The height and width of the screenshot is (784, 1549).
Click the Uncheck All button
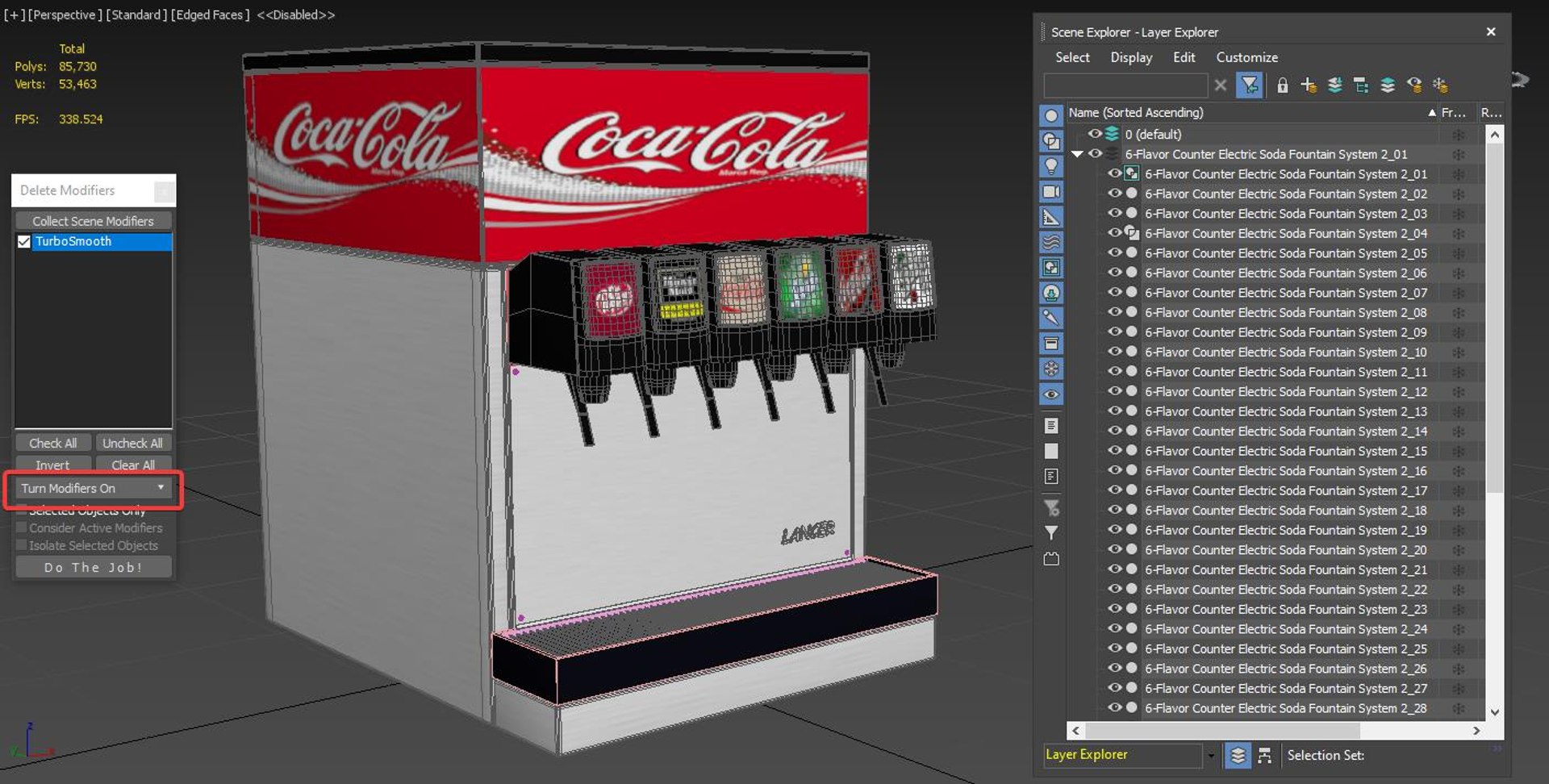pos(132,443)
